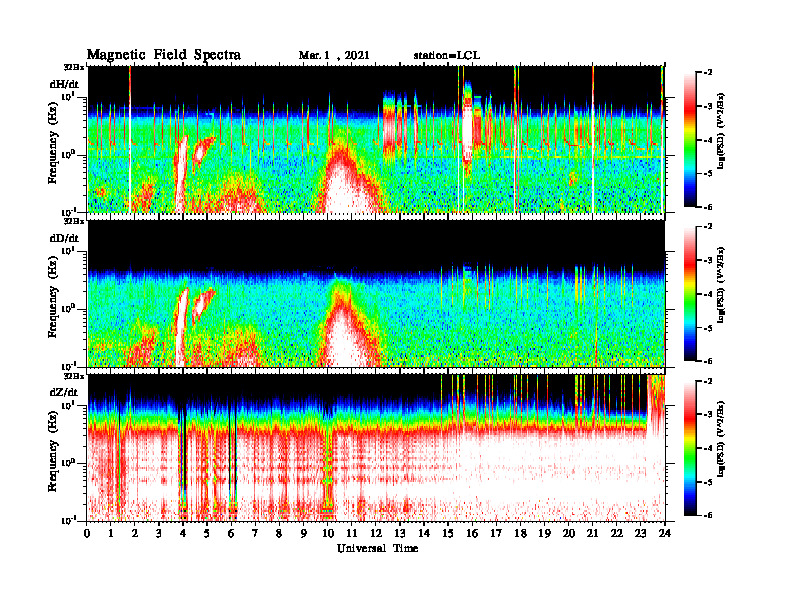Click the 'Magnetic Field Spectra' plot title
This screenshot has height=612, width=792.
(x=164, y=55)
